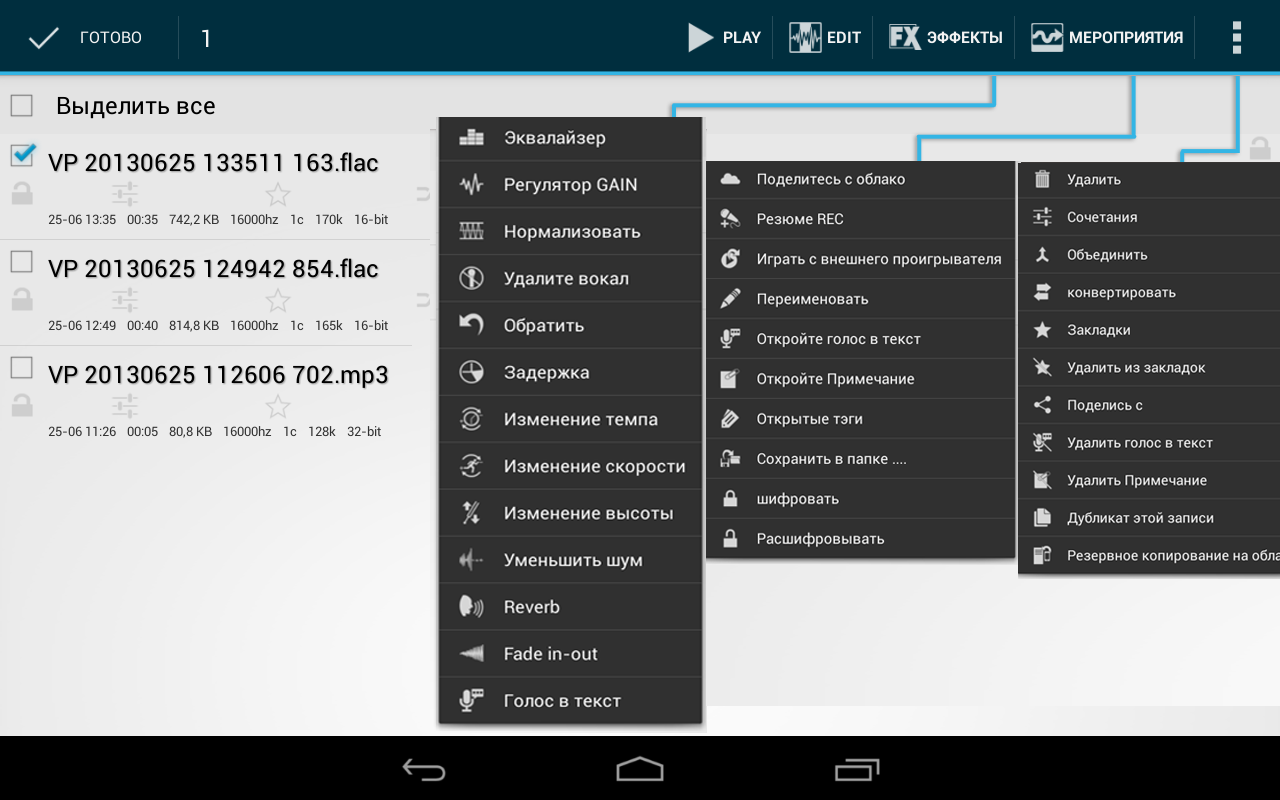This screenshot has height=800, width=1280.
Task: Check the Выделить все checkbox
Action: pyautogui.click(x=21, y=106)
